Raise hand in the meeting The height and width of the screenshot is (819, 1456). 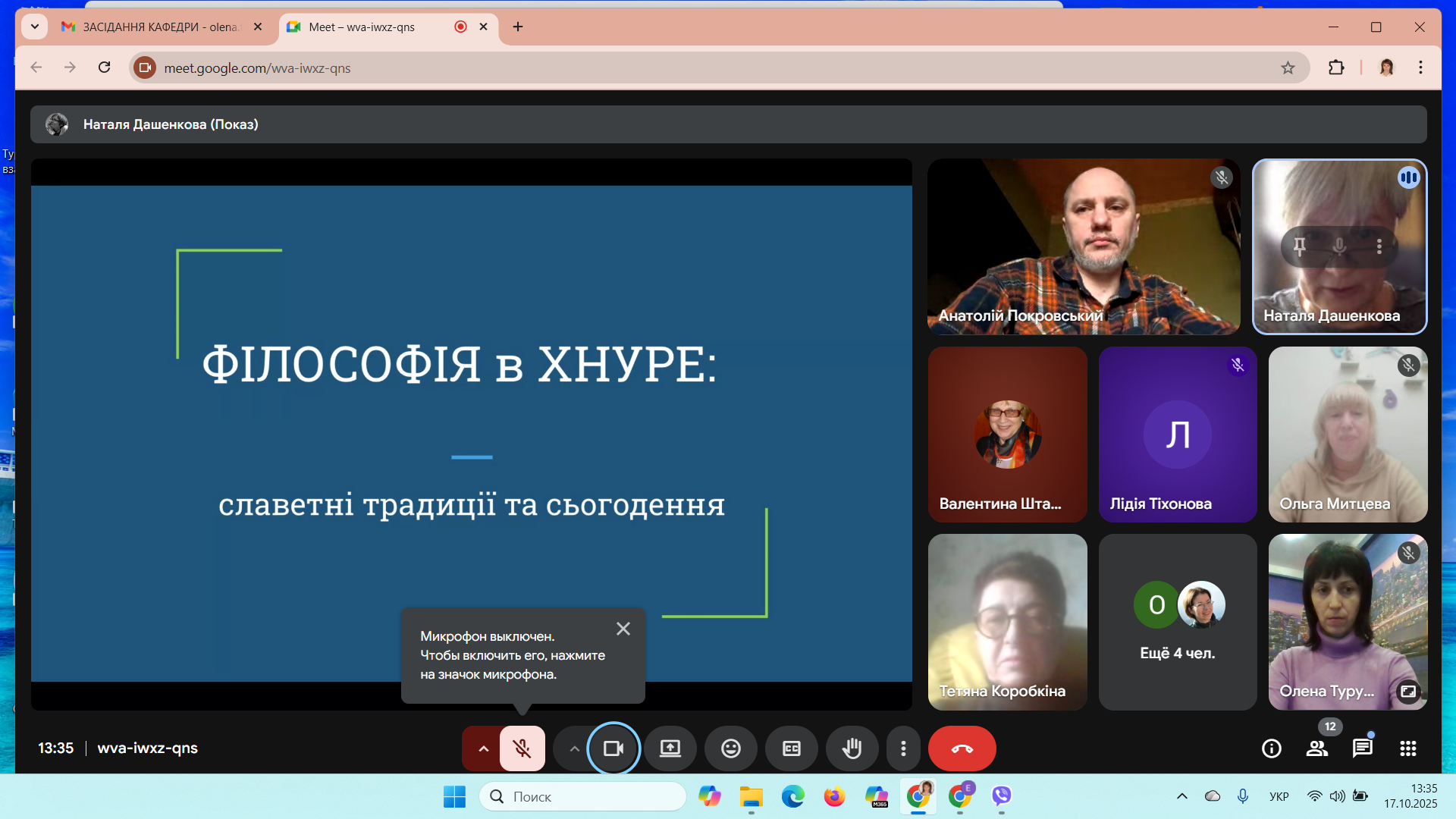pyautogui.click(x=852, y=748)
